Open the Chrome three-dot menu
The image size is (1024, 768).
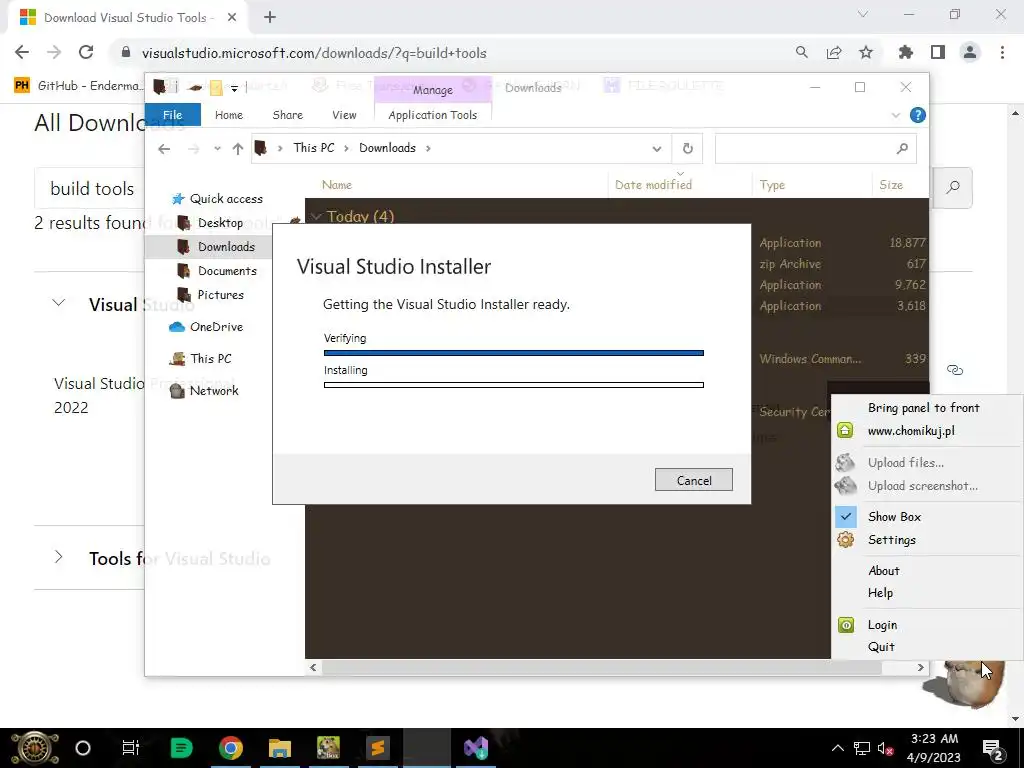click(x=1002, y=52)
